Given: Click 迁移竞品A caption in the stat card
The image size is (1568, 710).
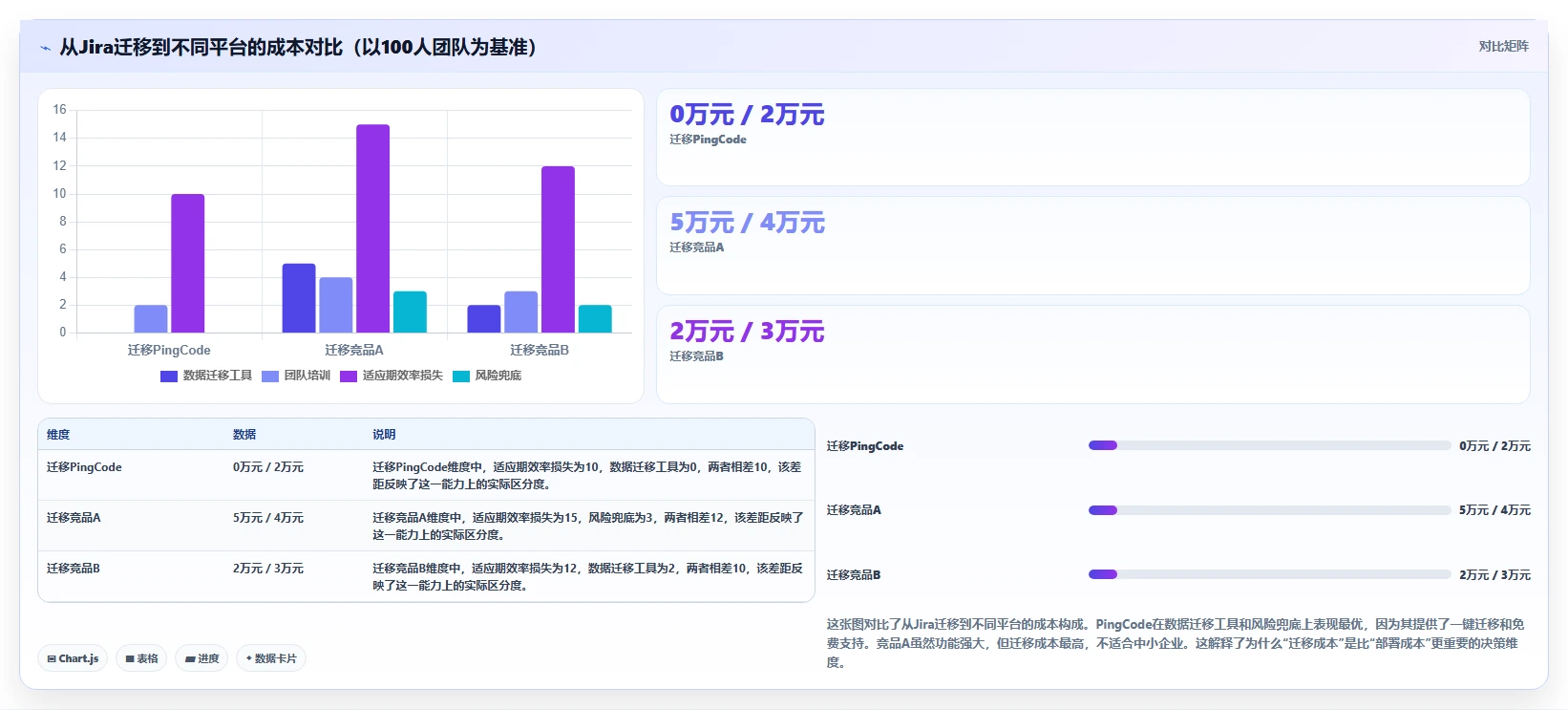Looking at the screenshot, I should point(696,247).
